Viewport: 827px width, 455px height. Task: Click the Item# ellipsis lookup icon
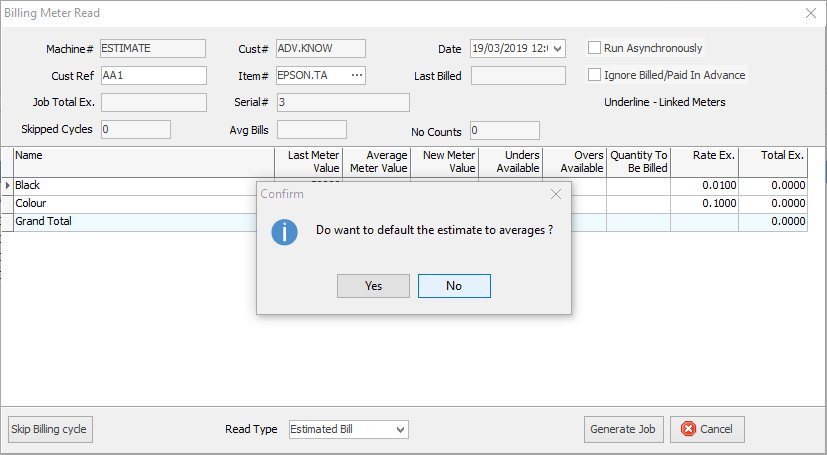pyautogui.click(x=357, y=75)
